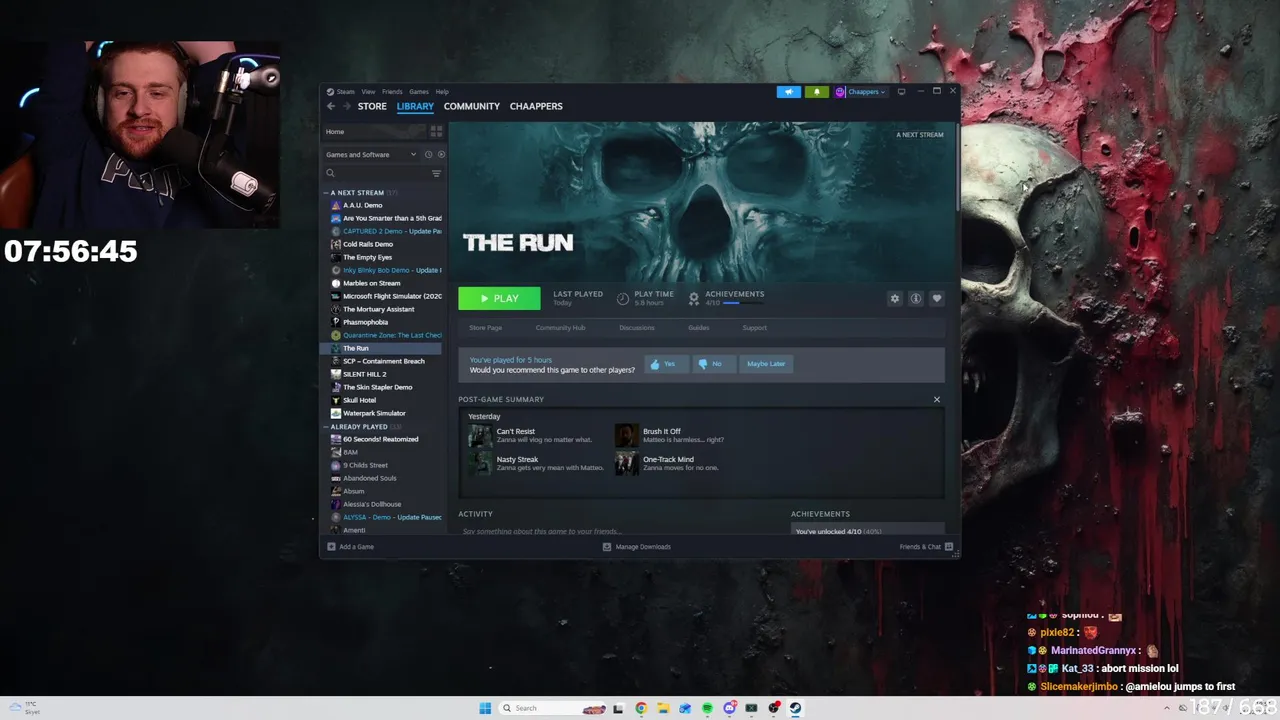
Task: Collapse the A NEXT STREAM collection
Action: [326, 193]
